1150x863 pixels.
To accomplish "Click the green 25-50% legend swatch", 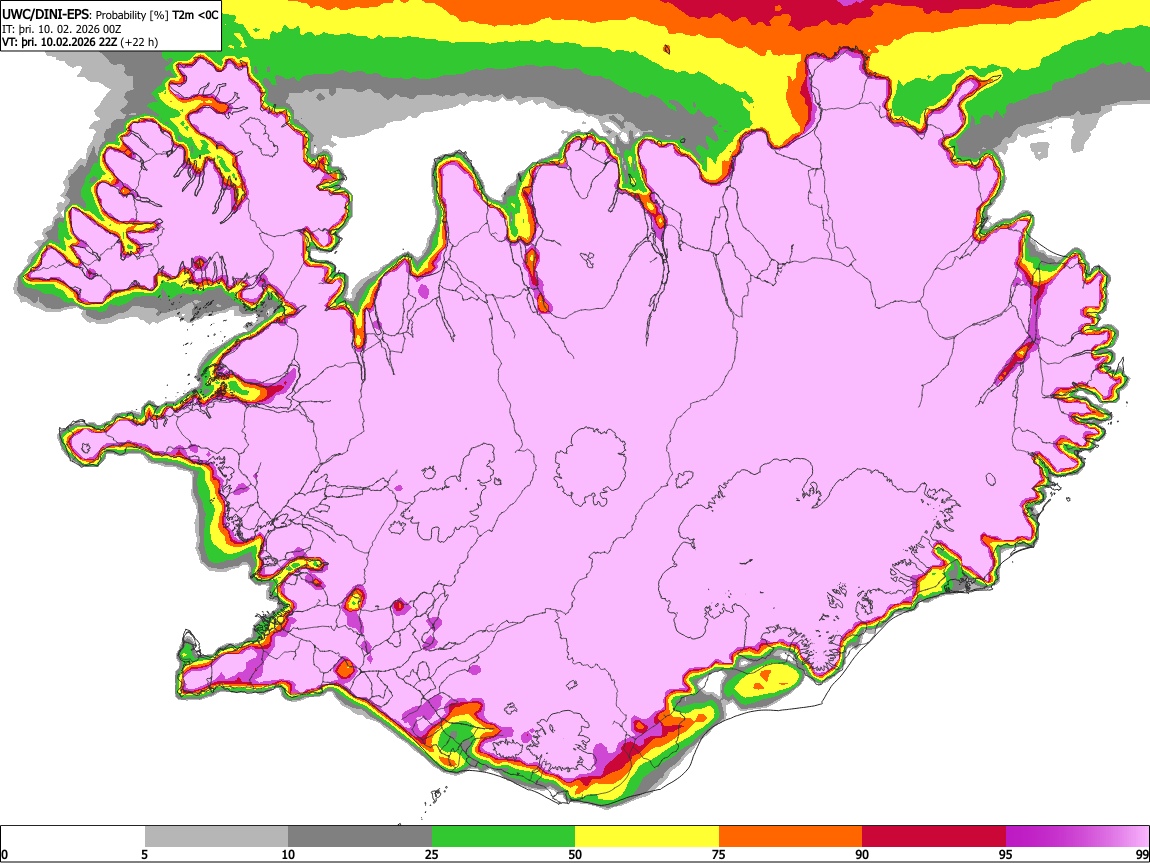I will point(503,837).
